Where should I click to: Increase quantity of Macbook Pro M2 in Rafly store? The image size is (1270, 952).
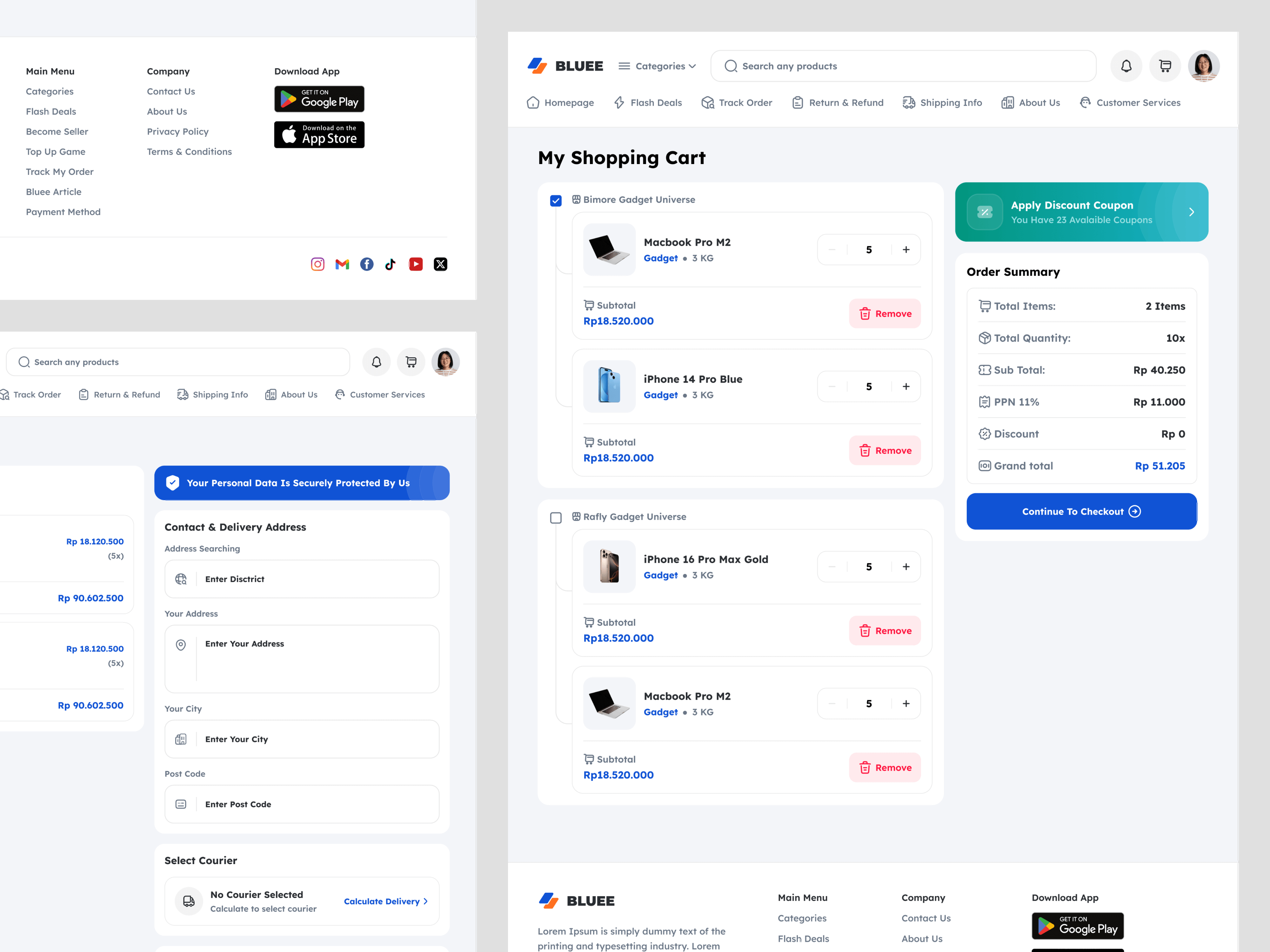(x=906, y=704)
